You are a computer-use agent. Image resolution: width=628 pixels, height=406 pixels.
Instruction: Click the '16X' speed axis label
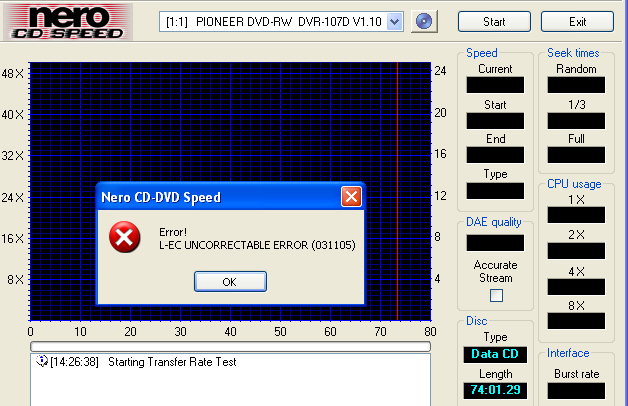(13, 239)
